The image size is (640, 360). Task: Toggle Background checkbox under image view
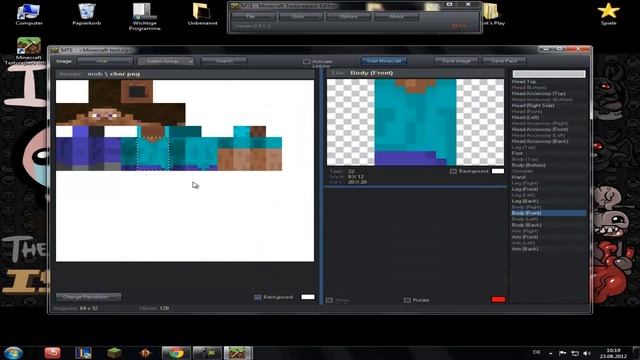(258, 297)
